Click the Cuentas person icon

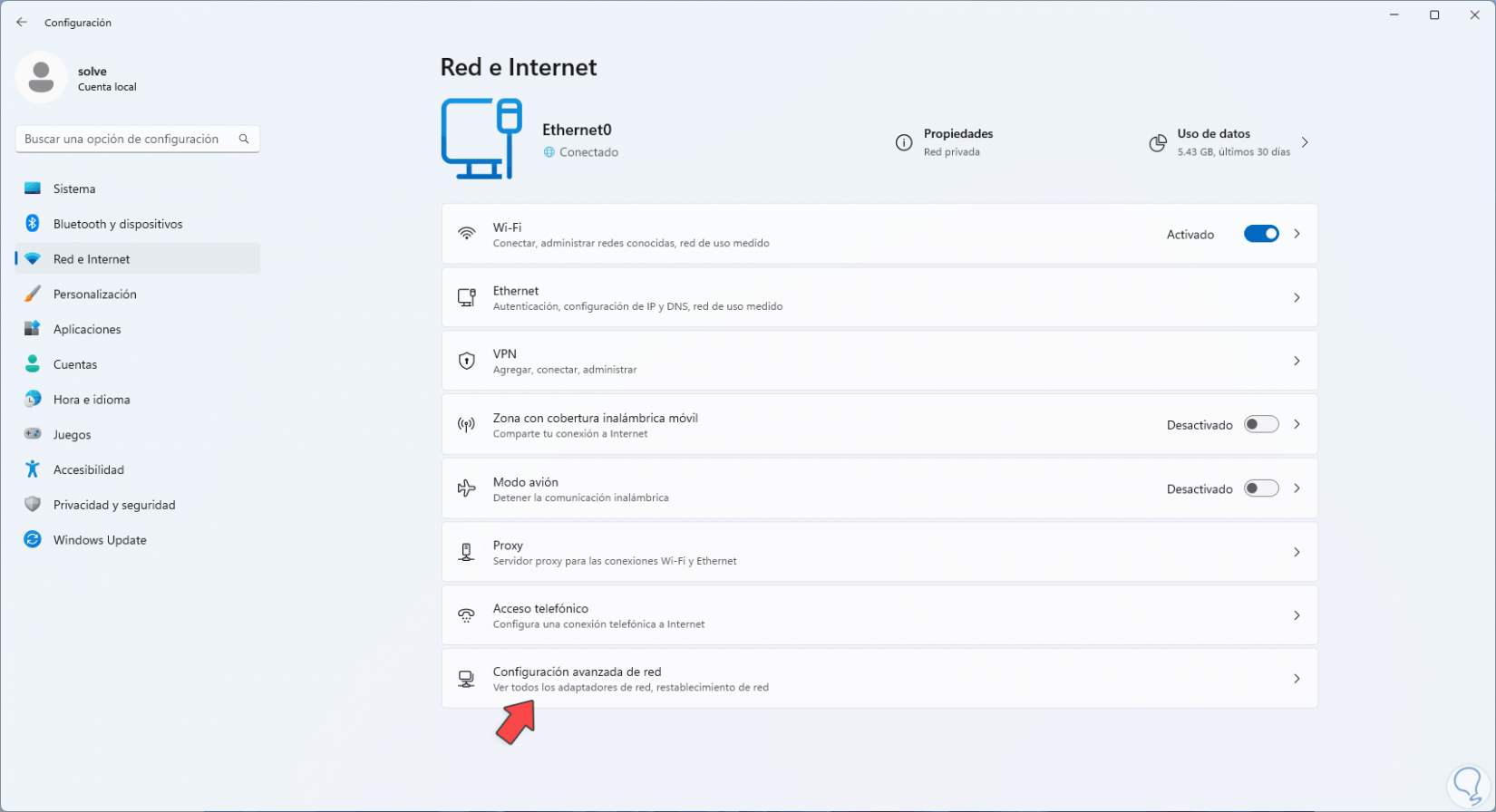(x=33, y=364)
